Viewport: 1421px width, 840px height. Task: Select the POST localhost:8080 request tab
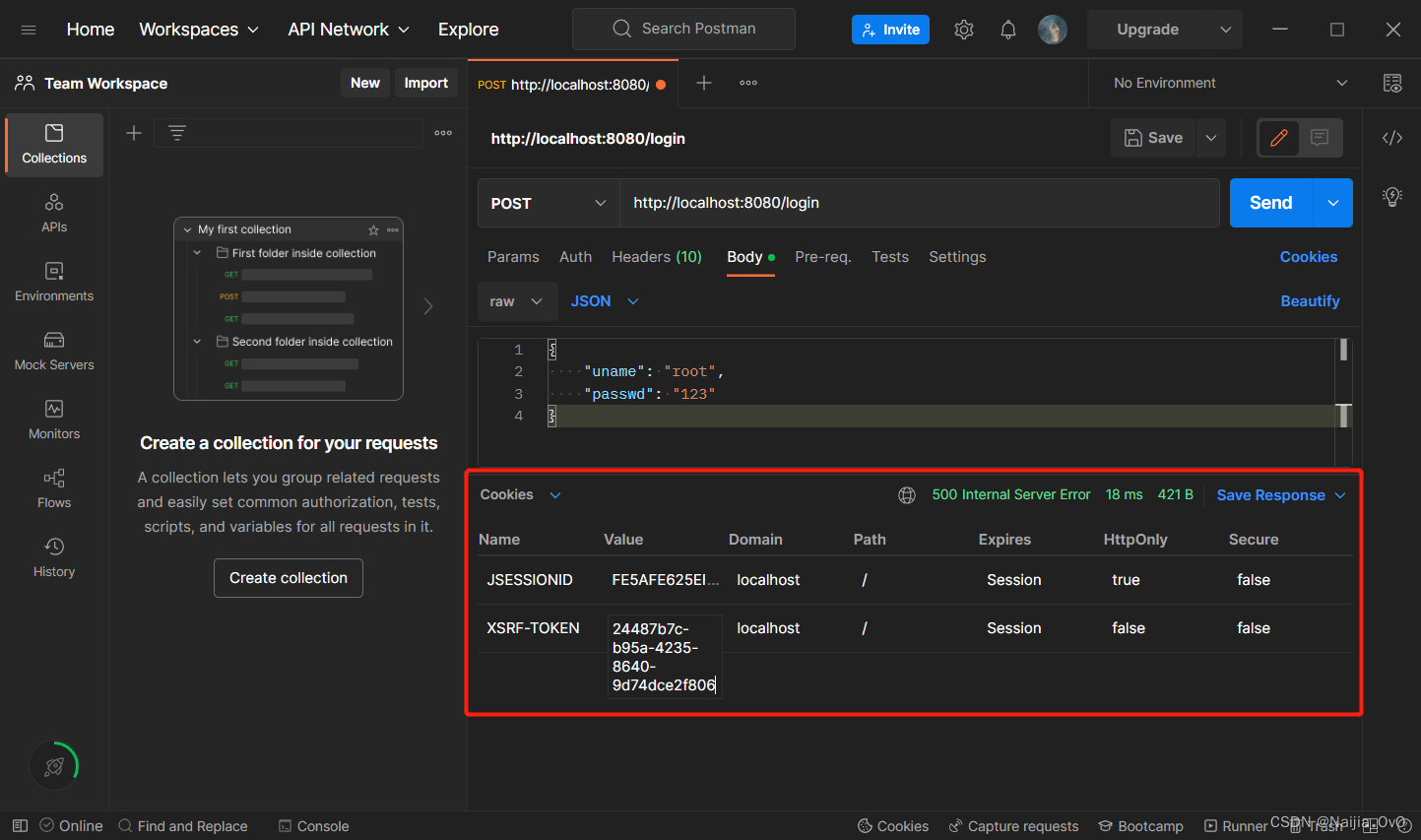[x=571, y=84]
